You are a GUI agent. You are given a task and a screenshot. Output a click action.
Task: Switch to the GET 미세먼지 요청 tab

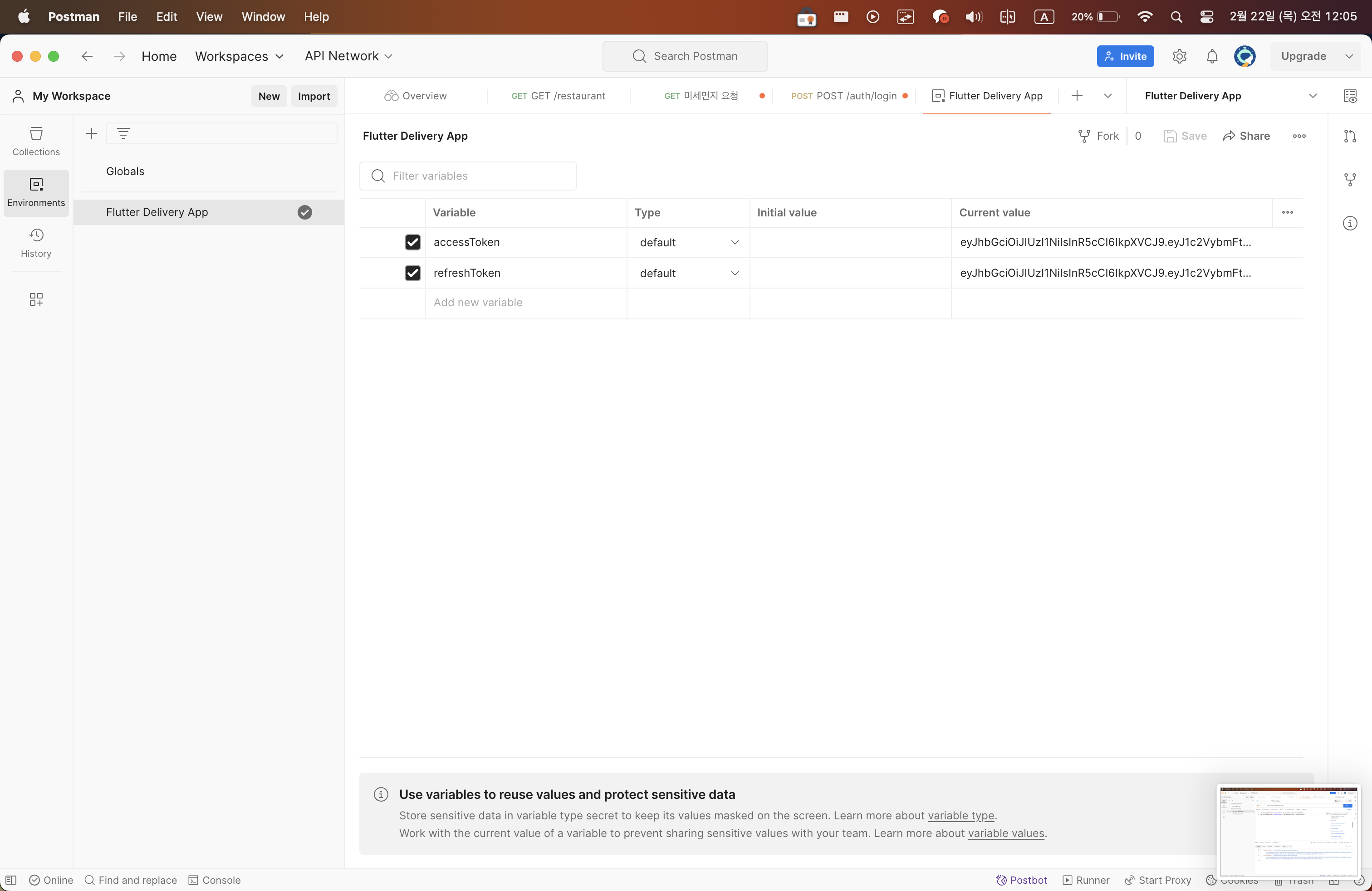(x=701, y=96)
